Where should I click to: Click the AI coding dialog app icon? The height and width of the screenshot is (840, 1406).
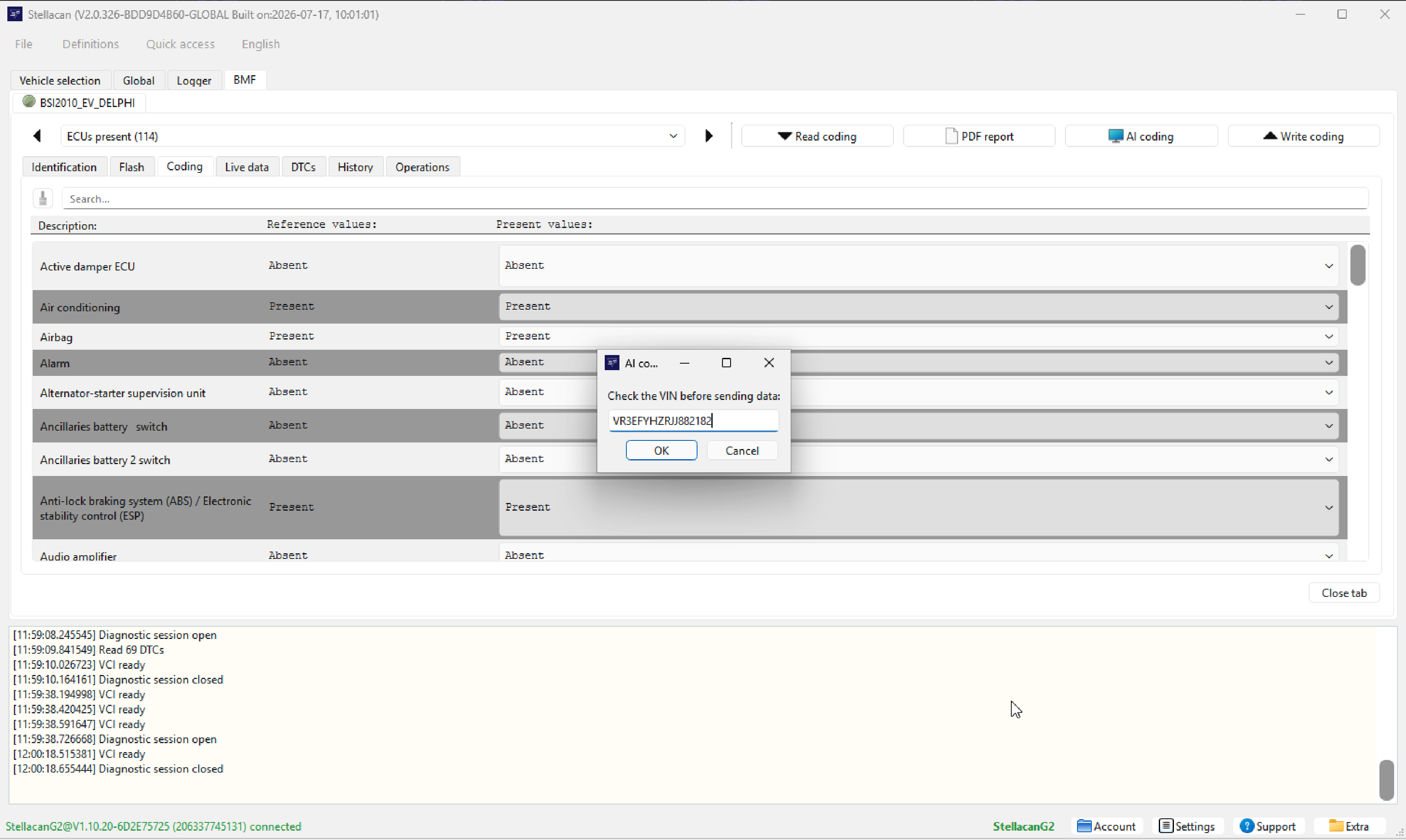(612, 363)
